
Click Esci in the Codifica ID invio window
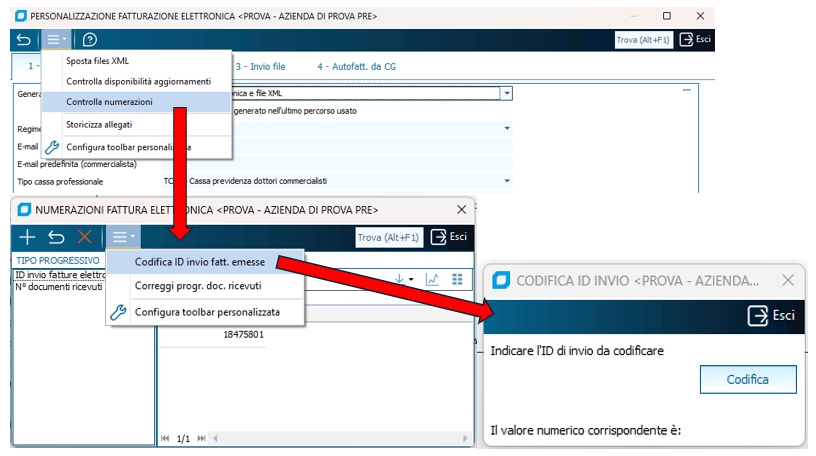[x=771, y=315]
